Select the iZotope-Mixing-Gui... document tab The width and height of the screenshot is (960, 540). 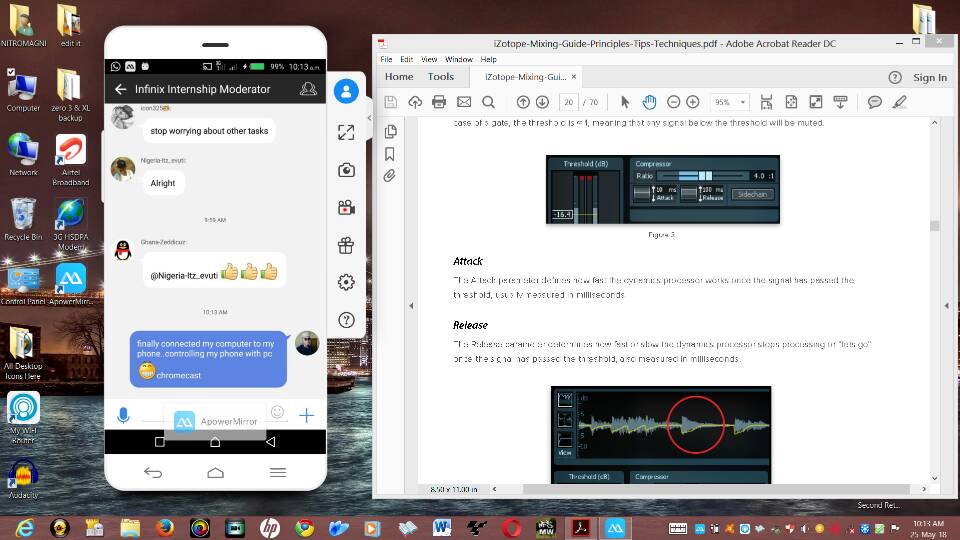pos(525,77)
